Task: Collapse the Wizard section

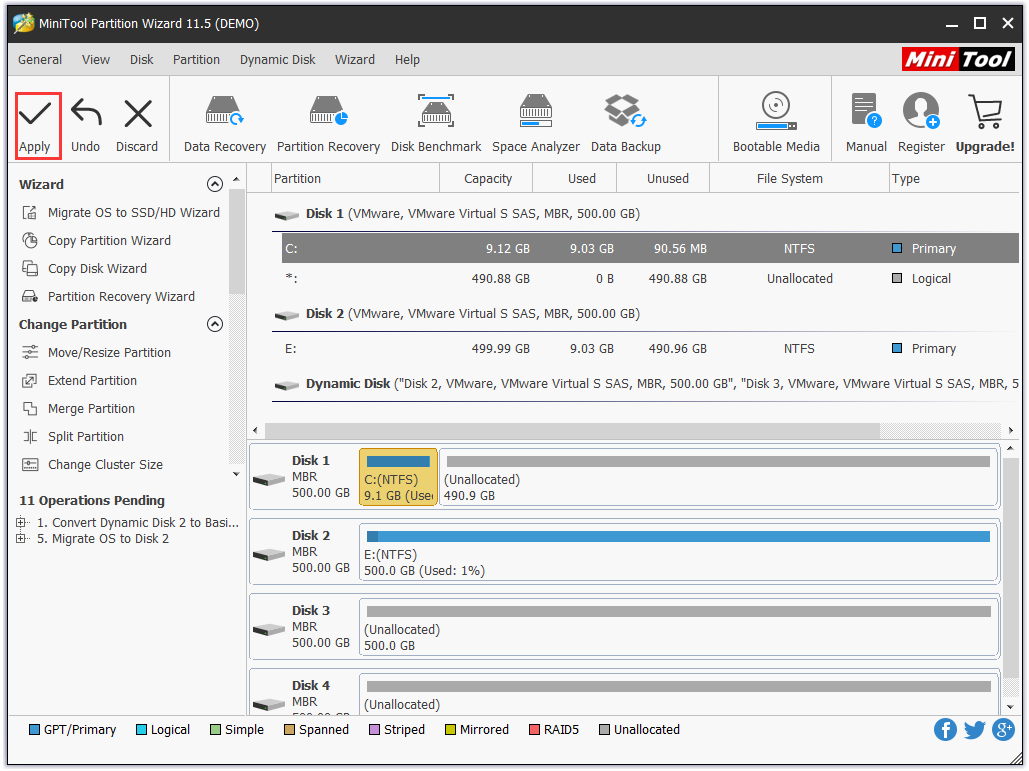Action: coord(215,184)
